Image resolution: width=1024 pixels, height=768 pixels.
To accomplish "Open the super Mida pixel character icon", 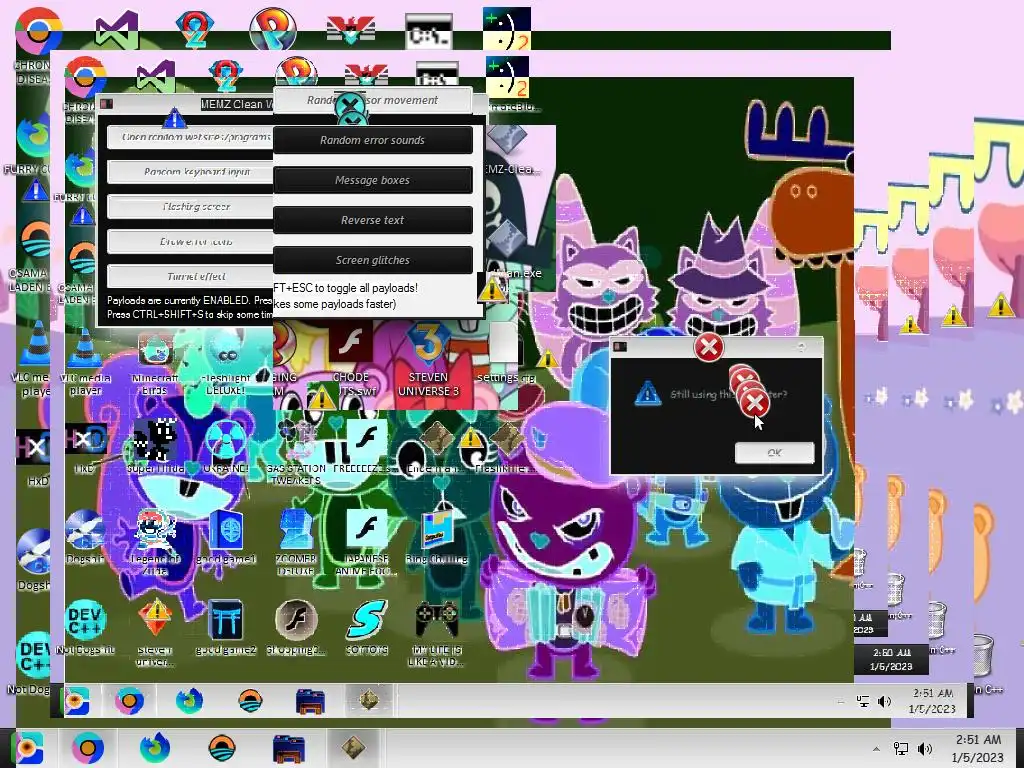I will 155,446.
